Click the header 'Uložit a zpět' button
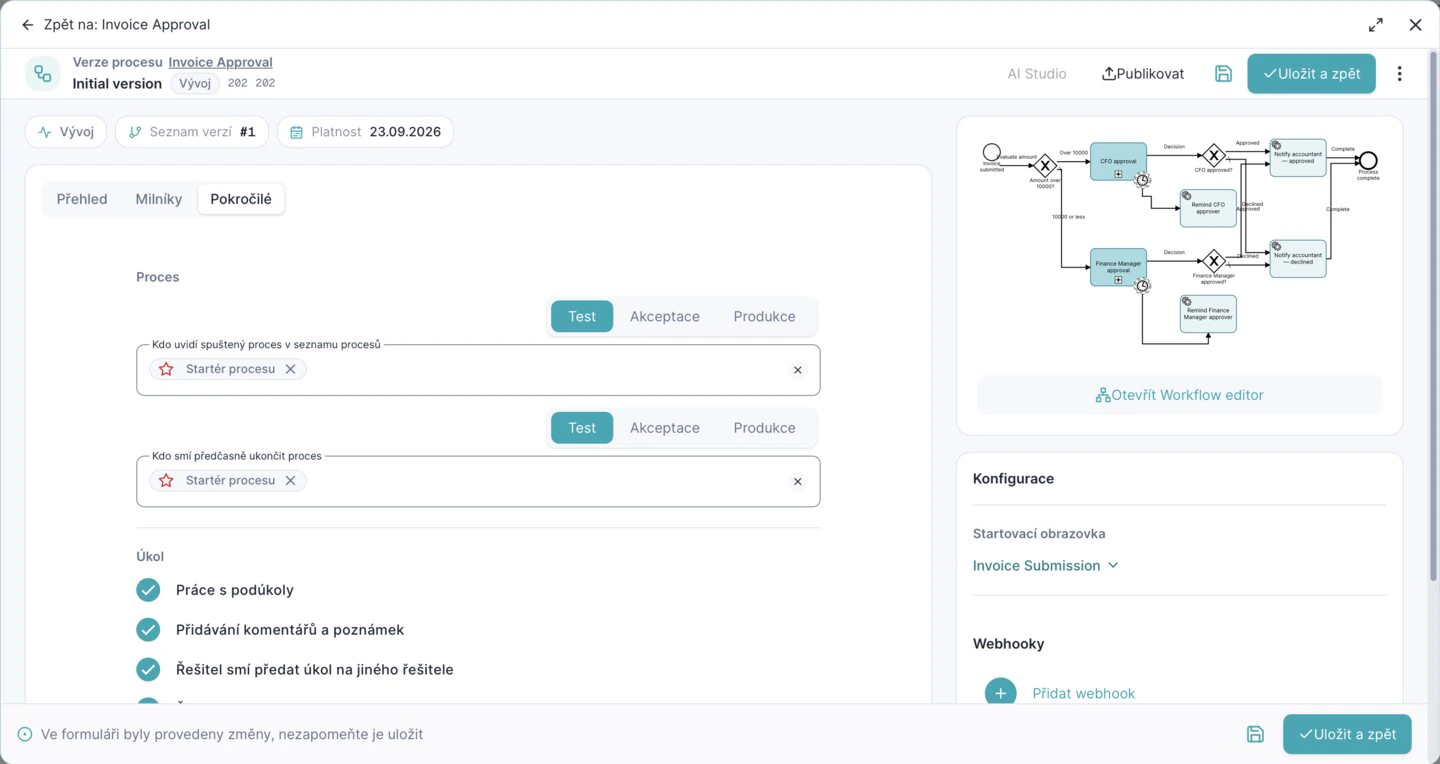The height and width of the screenshot is (764, 1440). pyautogui.click(x=1311, y=74)
